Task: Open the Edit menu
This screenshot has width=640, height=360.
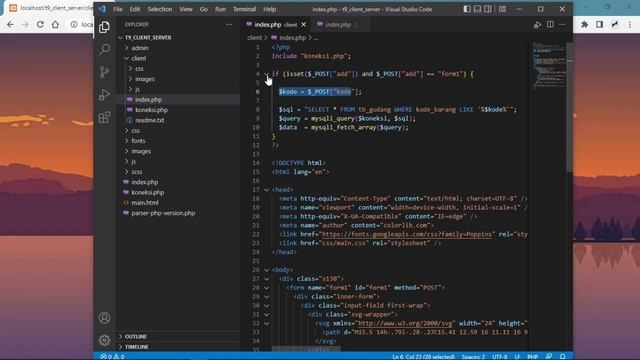Action: [135, 9]
